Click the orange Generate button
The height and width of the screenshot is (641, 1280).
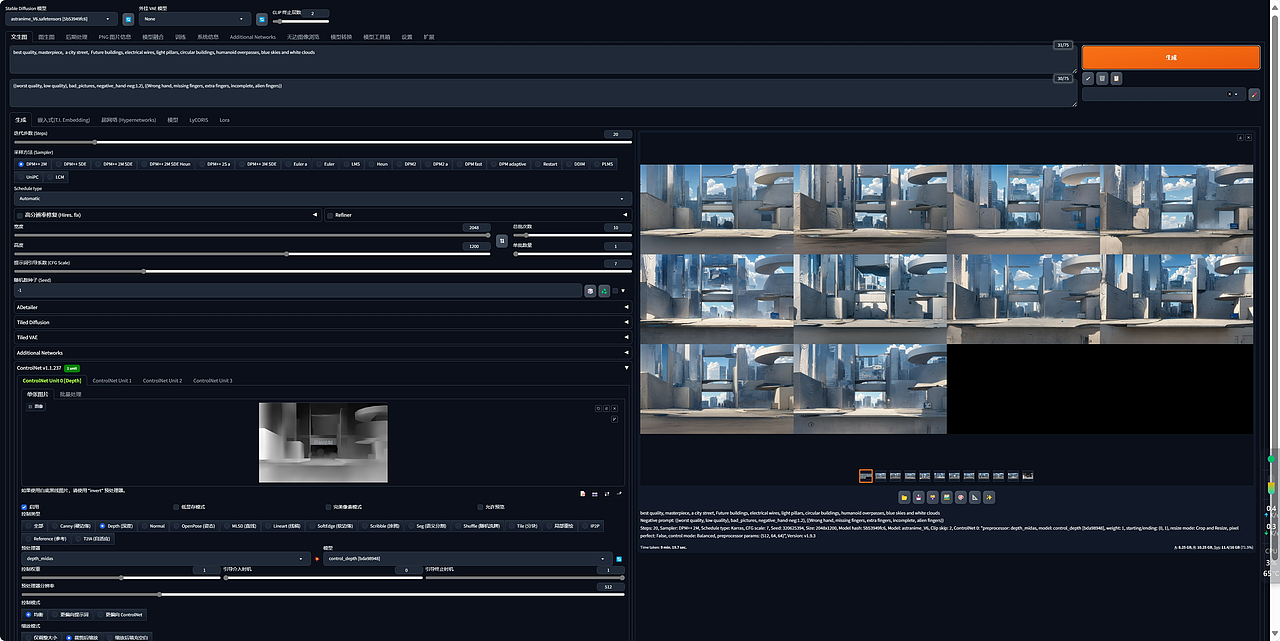pyautogui.click(x=1171, y=57)
